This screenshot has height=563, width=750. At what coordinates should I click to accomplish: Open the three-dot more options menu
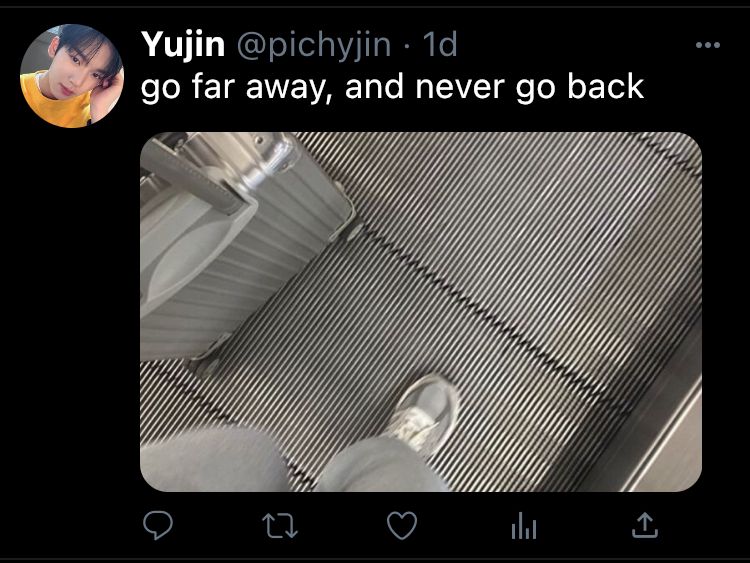coord(708,45)
